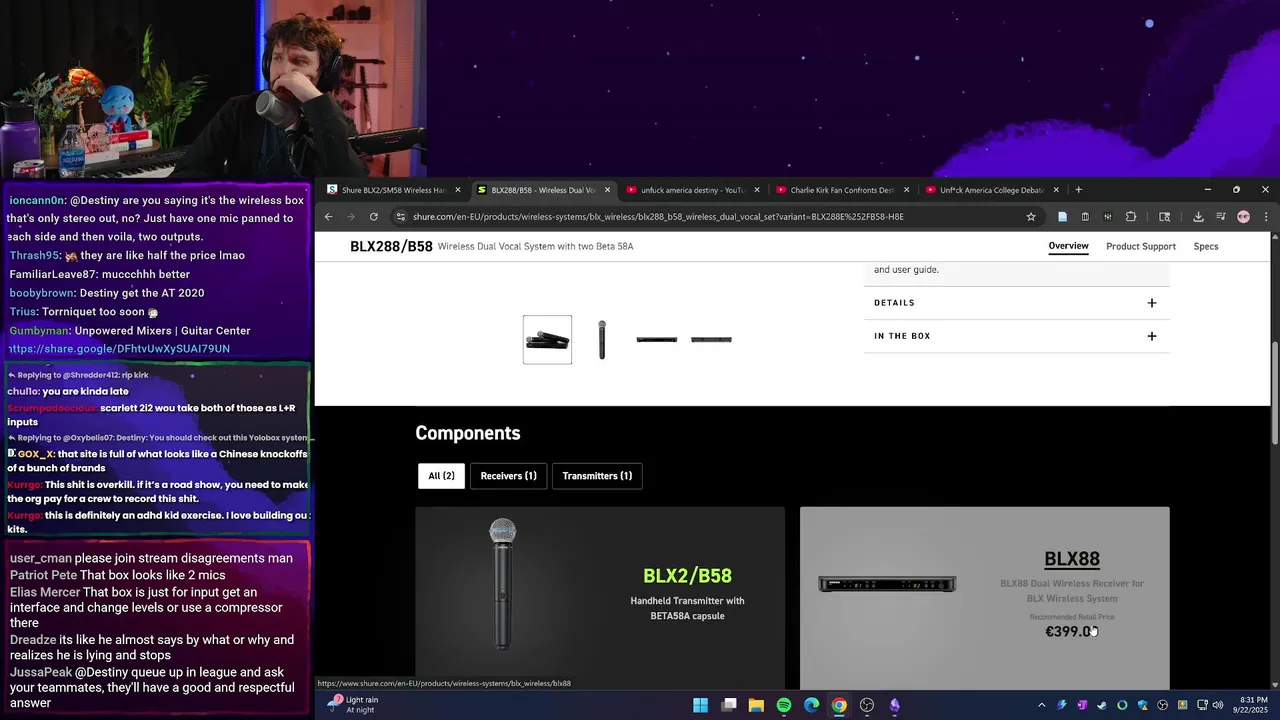
Task: Bookmark this page with the star icon
Action: (1031, 216)
